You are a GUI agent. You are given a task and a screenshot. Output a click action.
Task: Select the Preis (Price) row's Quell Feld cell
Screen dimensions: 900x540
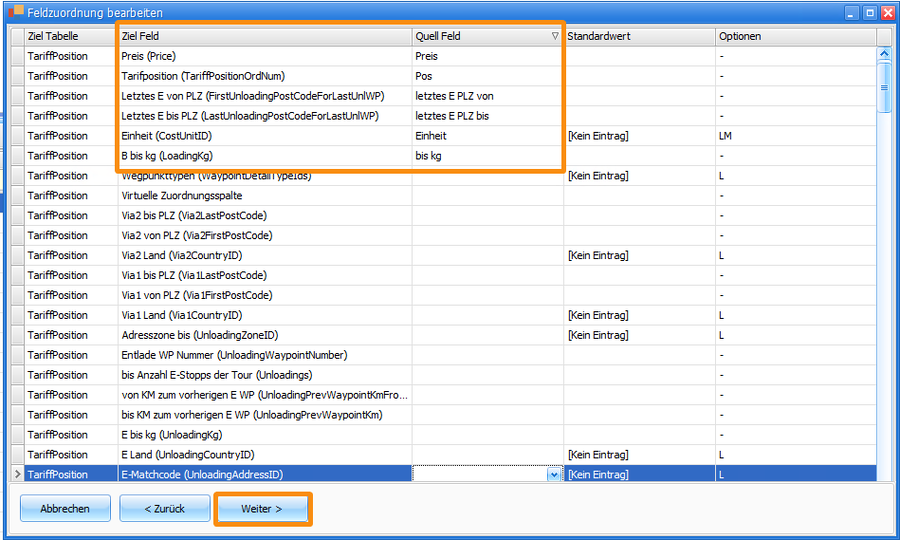[487, 56]
